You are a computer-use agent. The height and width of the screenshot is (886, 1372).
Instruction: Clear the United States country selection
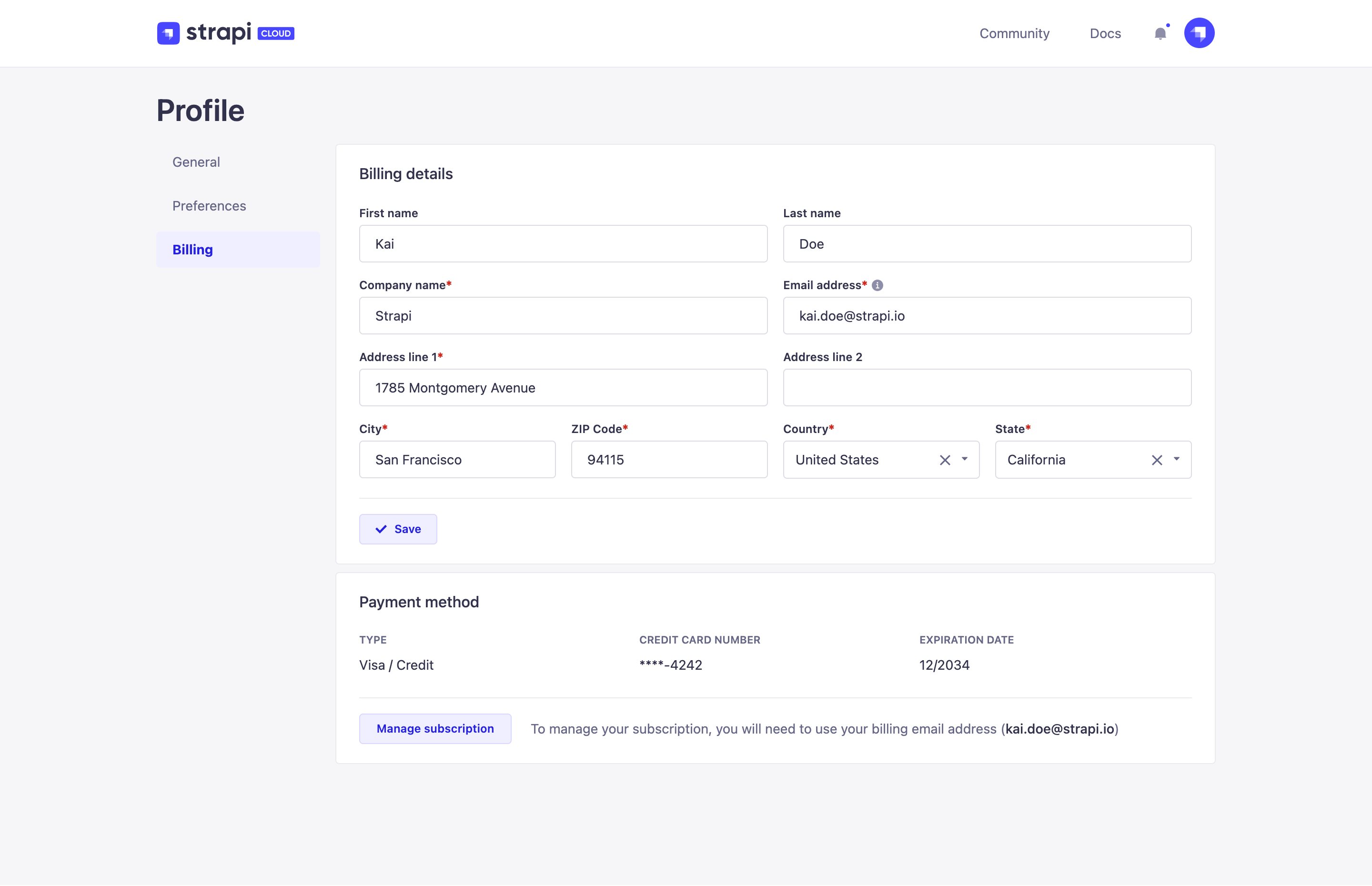[x=945, y=460]
